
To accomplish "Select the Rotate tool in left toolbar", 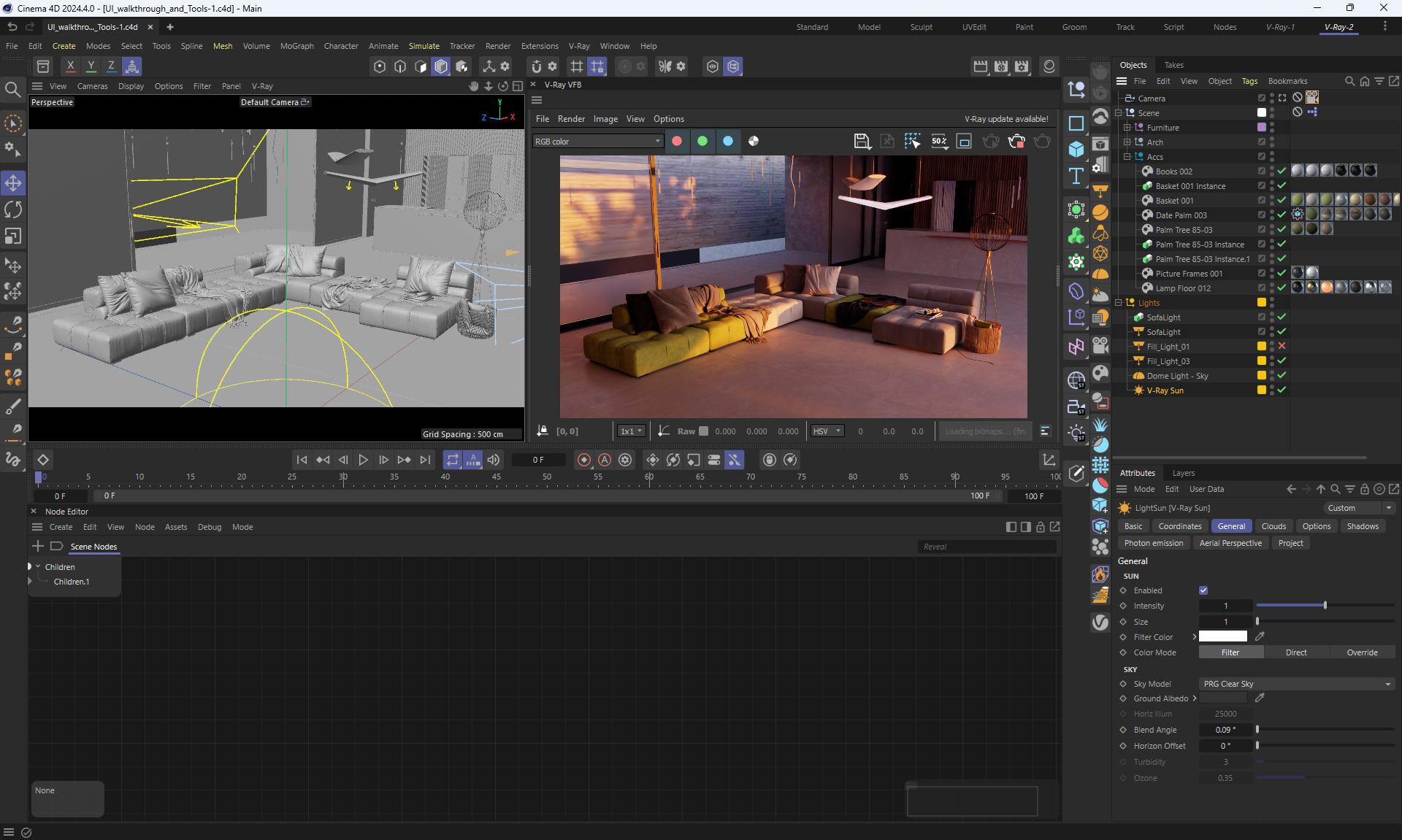I will click(13, 209).
